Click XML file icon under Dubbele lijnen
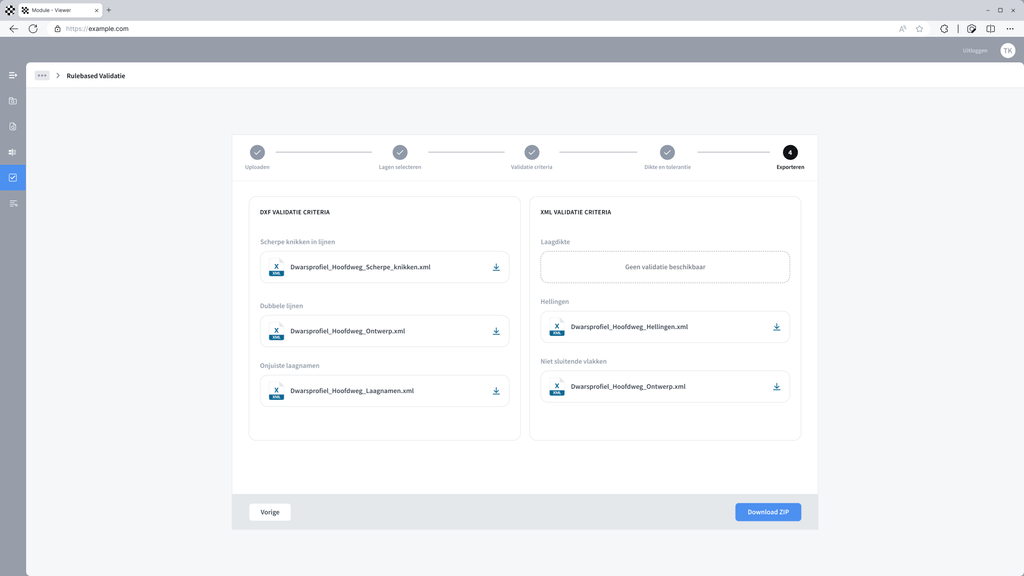 click(276, 331)
